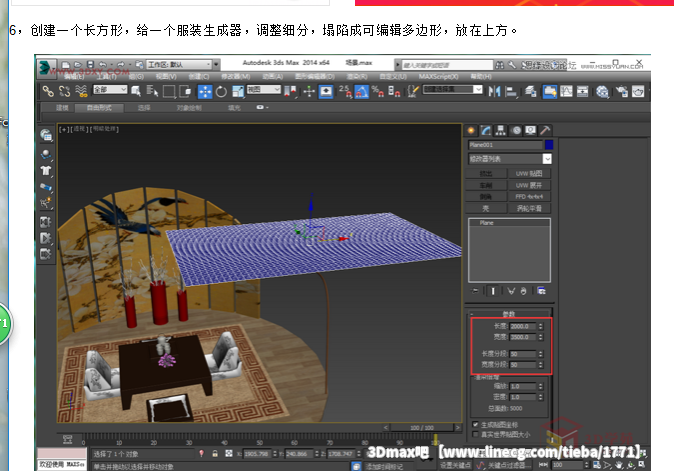Open the Material Editor sphere icon
This screenshot has width=680, height=471.
[602, 92]
